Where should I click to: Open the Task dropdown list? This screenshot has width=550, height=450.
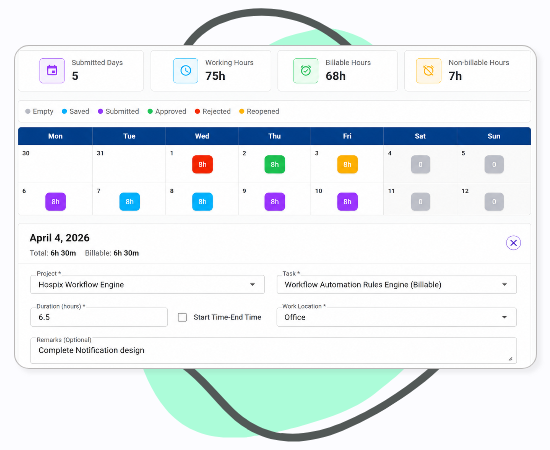pos(397,284)
